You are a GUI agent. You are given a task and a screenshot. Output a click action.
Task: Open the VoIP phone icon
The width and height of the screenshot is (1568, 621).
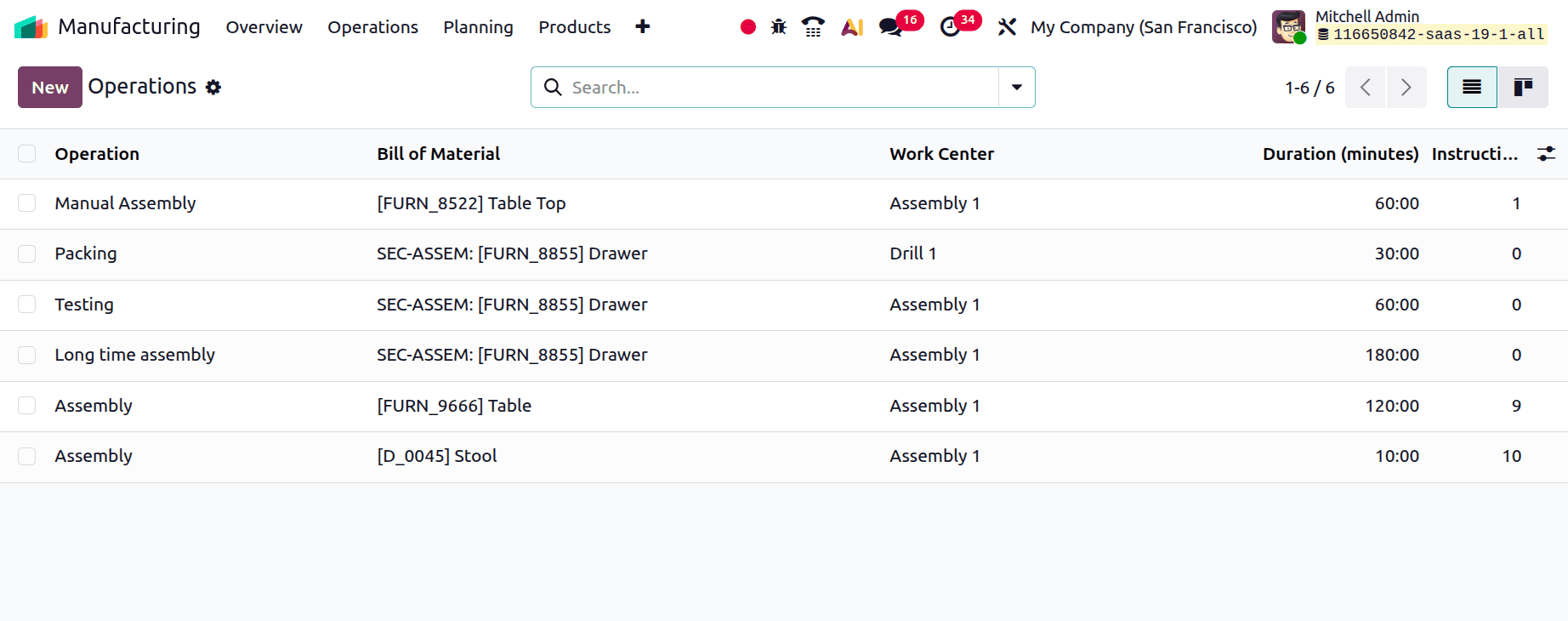point(814,27)
